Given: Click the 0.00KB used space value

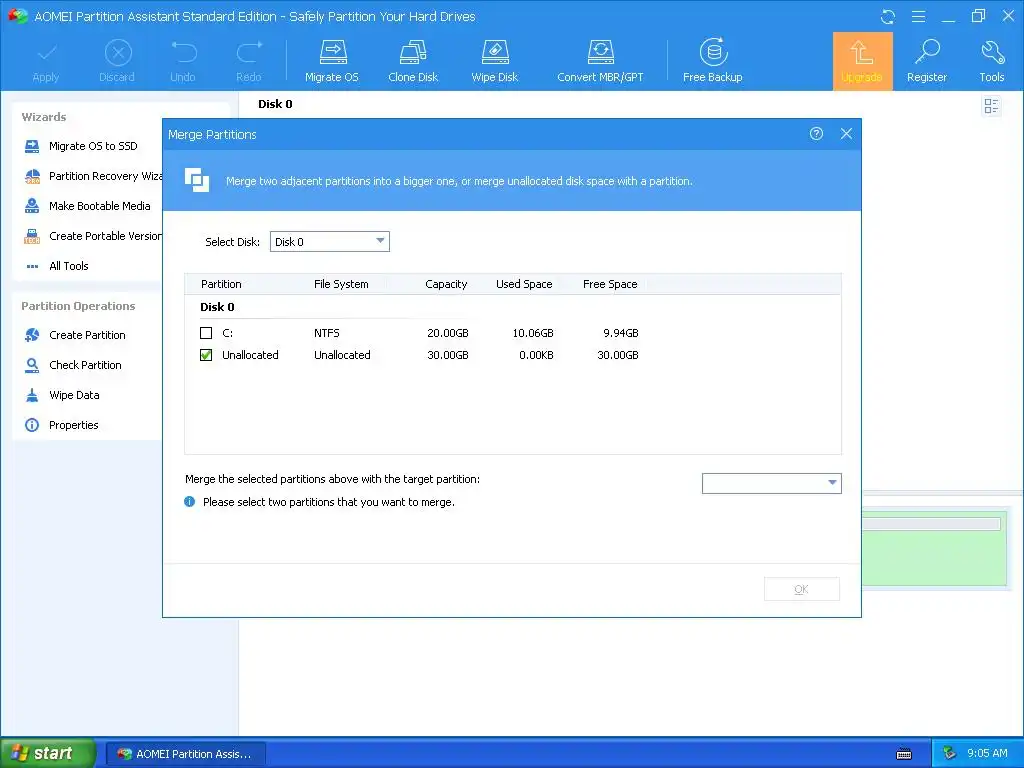Looking at the screenshot, I should click(536, 355).
